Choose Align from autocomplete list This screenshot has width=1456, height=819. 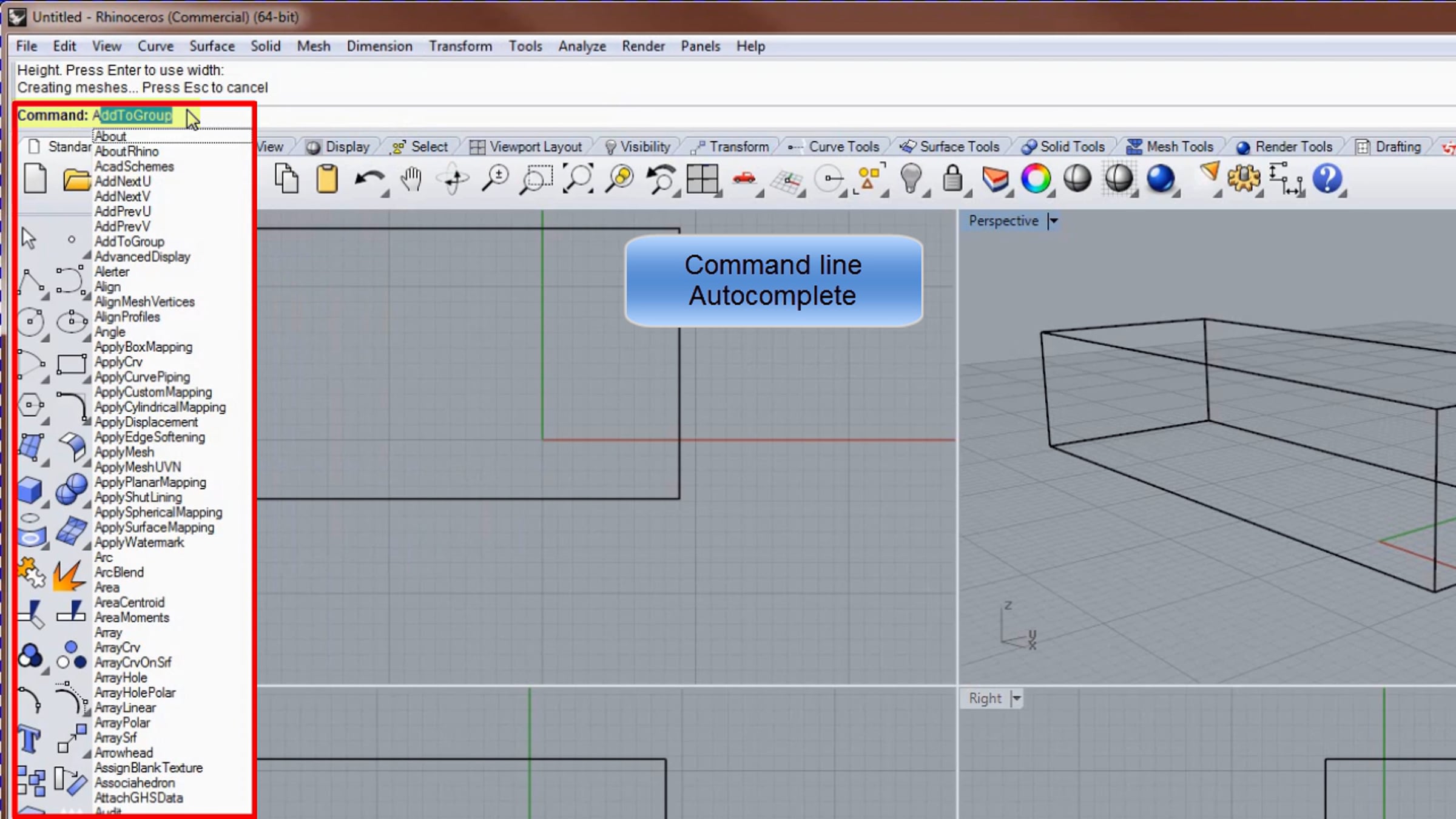(107, 286)
